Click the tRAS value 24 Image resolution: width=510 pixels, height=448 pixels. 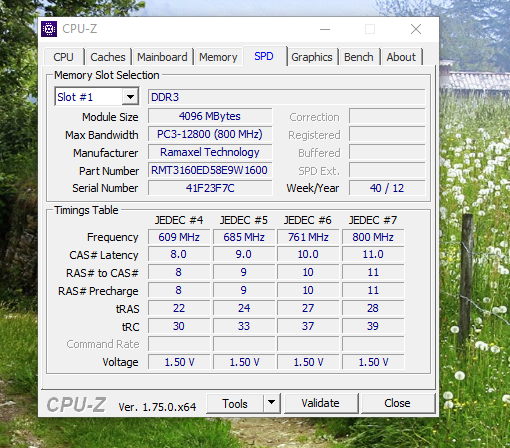tap(244, 308)
